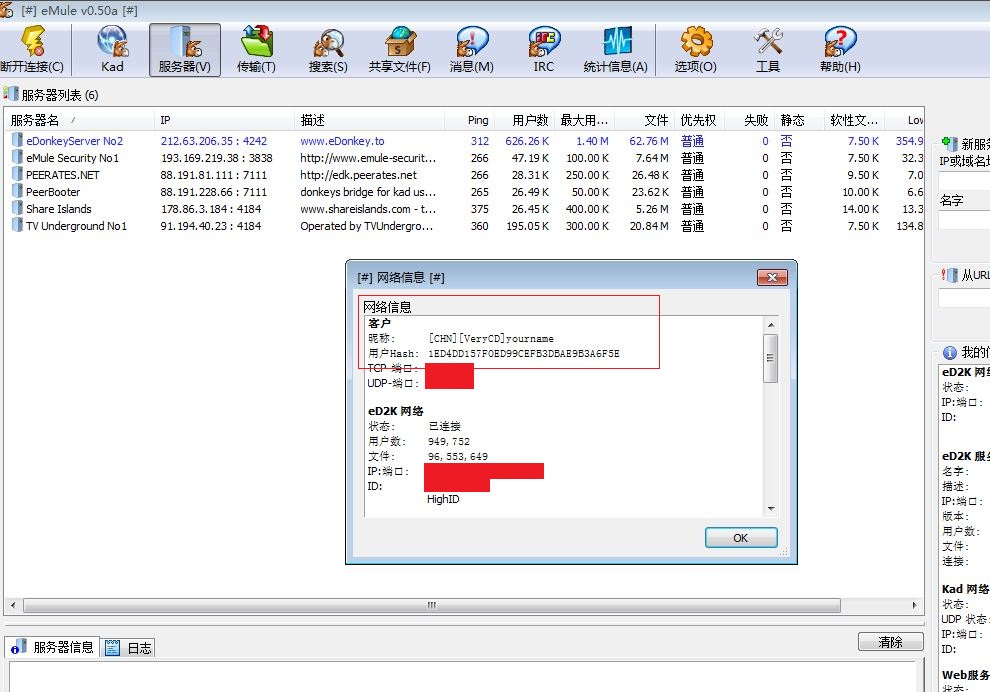Viewport: 990px width, 692px height.
Task: Click user count 949,752 in dialog
Action: 449,441
